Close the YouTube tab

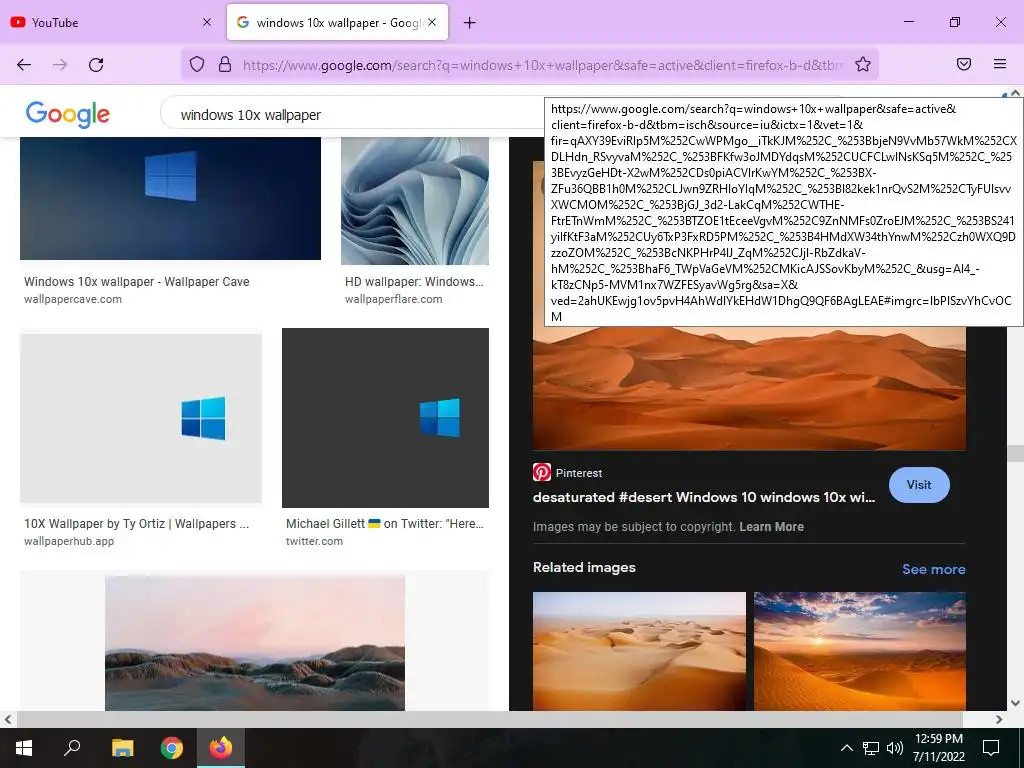tap(207, 22)
